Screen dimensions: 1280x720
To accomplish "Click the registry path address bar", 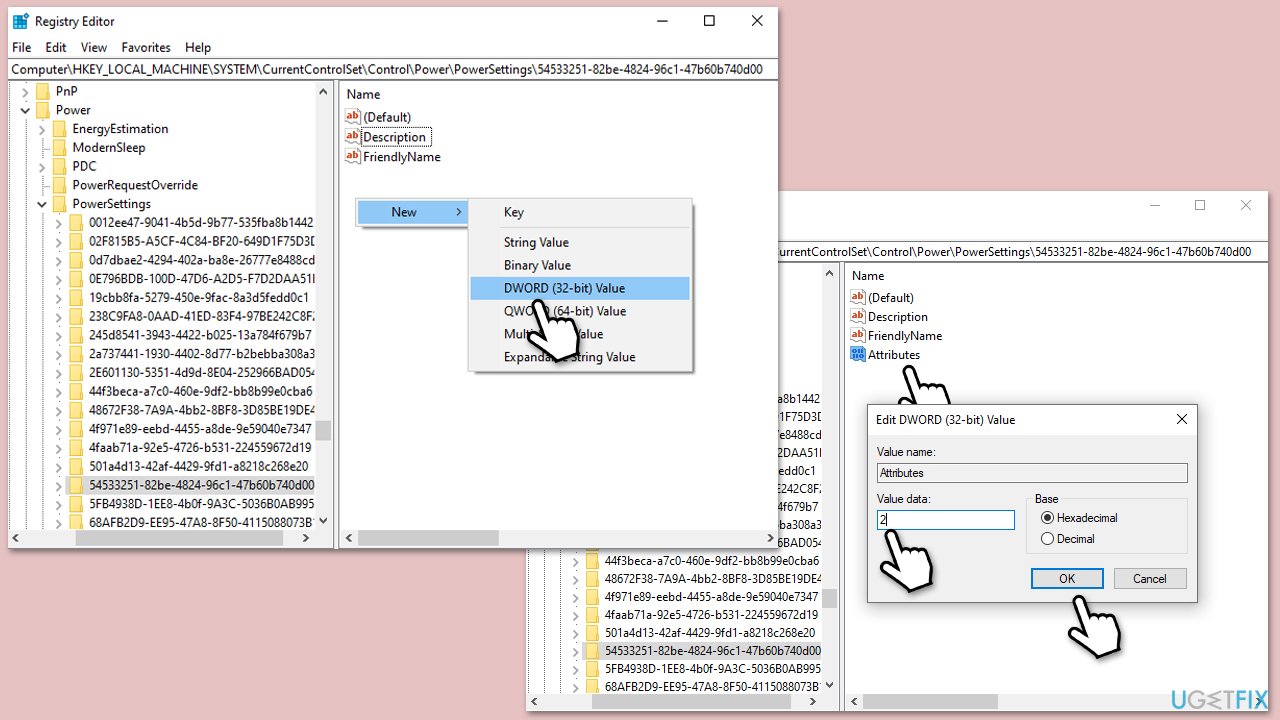I will coord(392,69).
